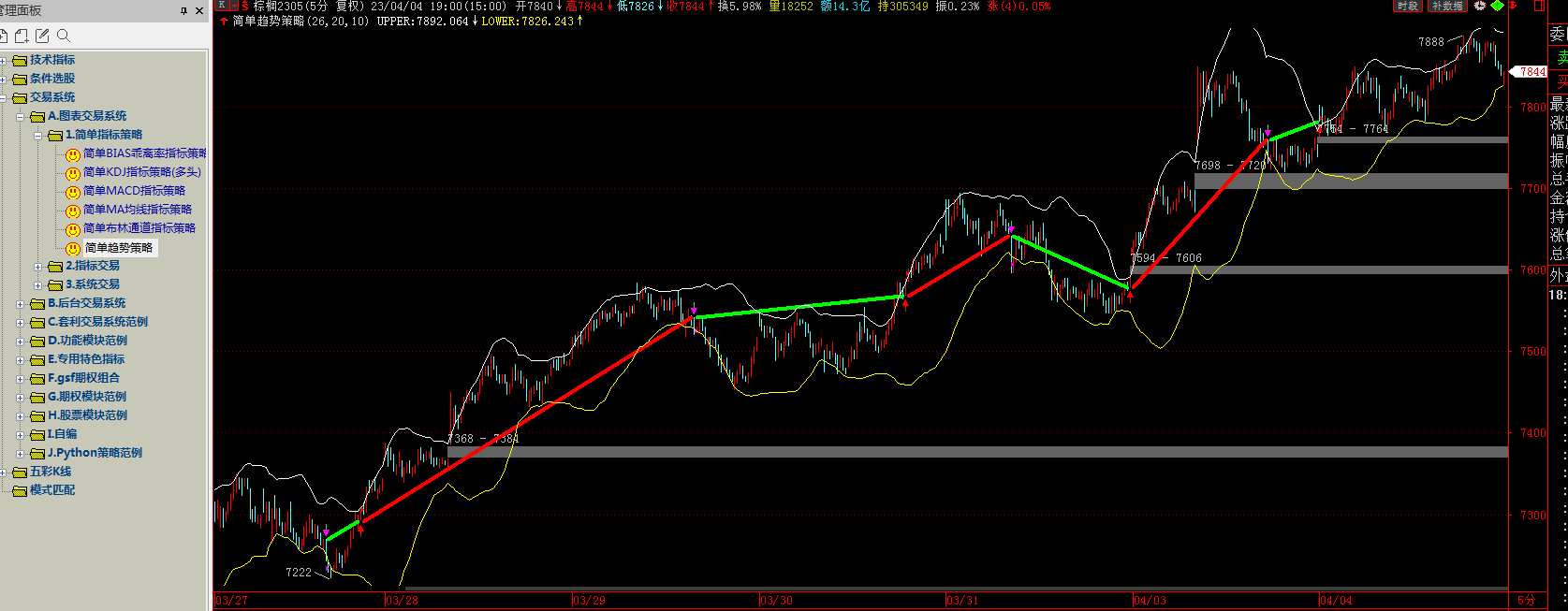Click folder icon of J.Python策略范例
The height and width of the screenshot is (611, 1568).
pos(38,453)
